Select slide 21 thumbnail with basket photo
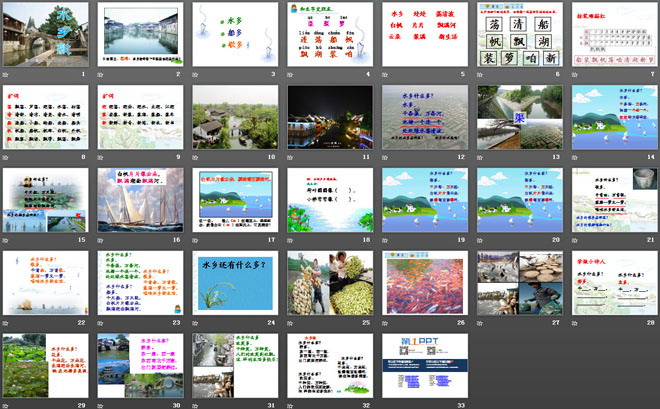The width and height of the screenshot is (660, 409). click(615, 200)
